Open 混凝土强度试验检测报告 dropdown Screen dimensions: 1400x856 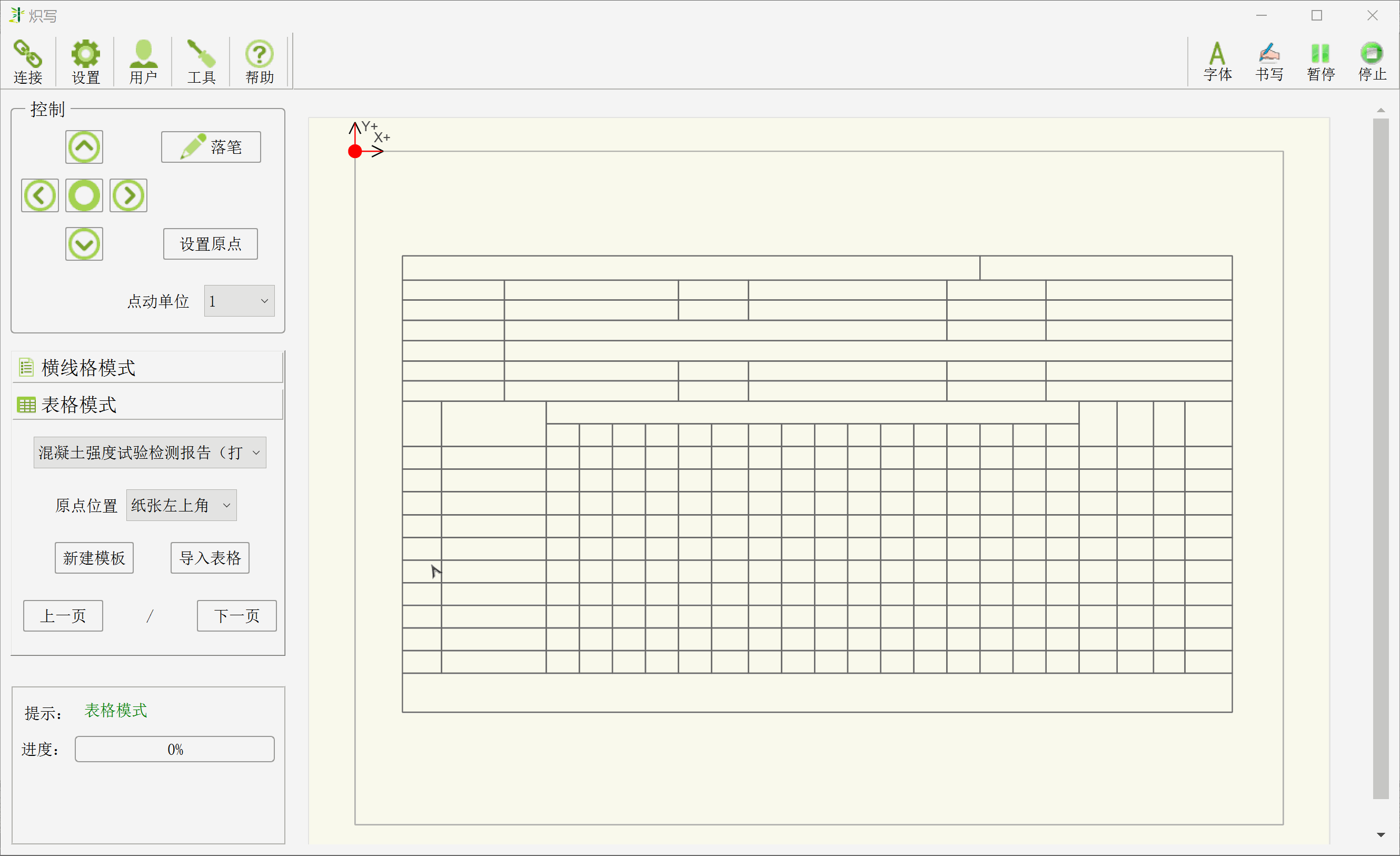click(x=148, y=453)
